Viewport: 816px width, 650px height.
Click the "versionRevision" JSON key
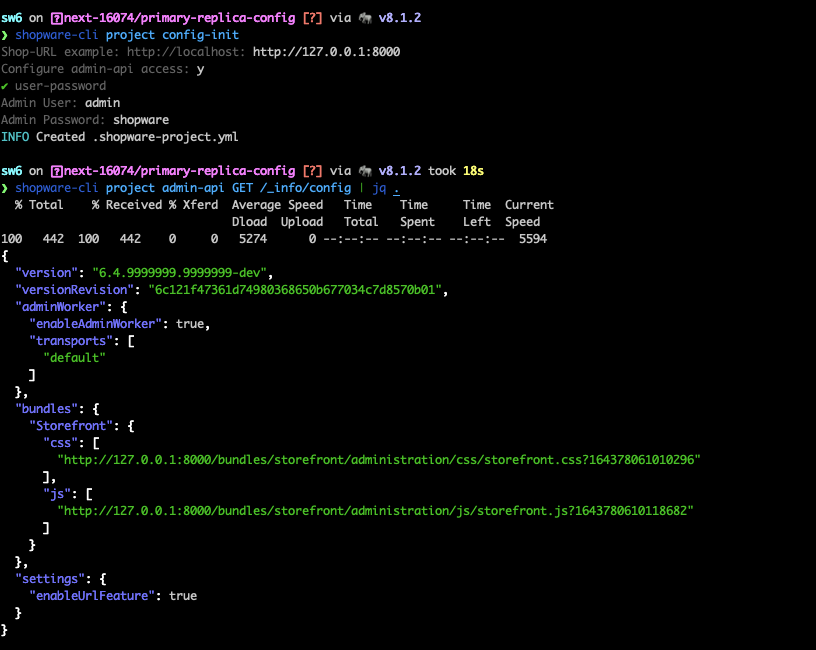pyautogui.click(x=74, y=290)
